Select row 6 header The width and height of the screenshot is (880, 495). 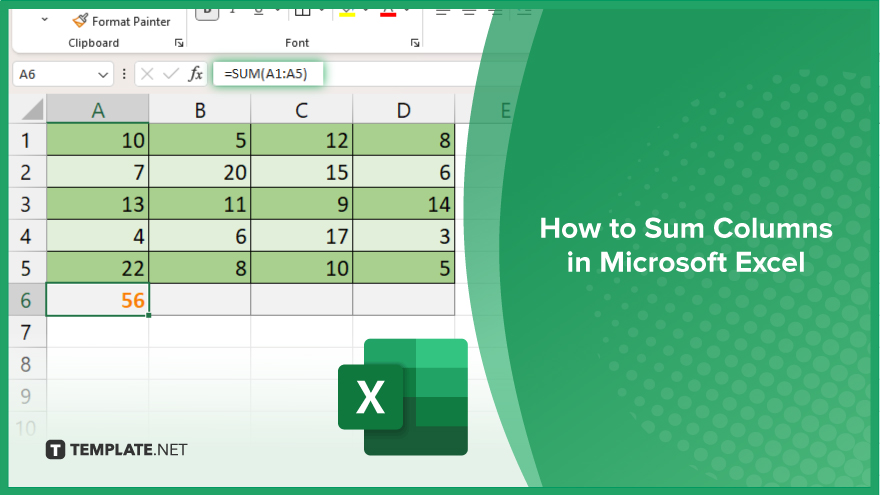27,300
